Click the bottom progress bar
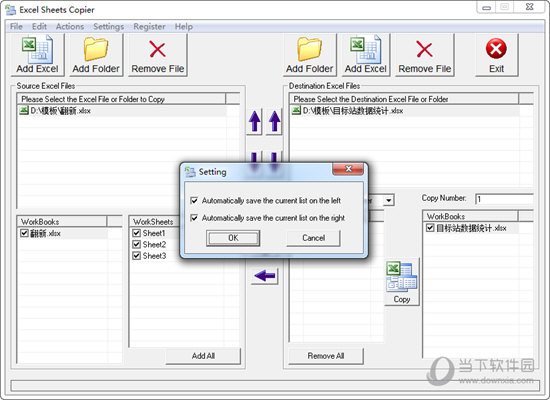550x400 pixels. pos(275,385)
